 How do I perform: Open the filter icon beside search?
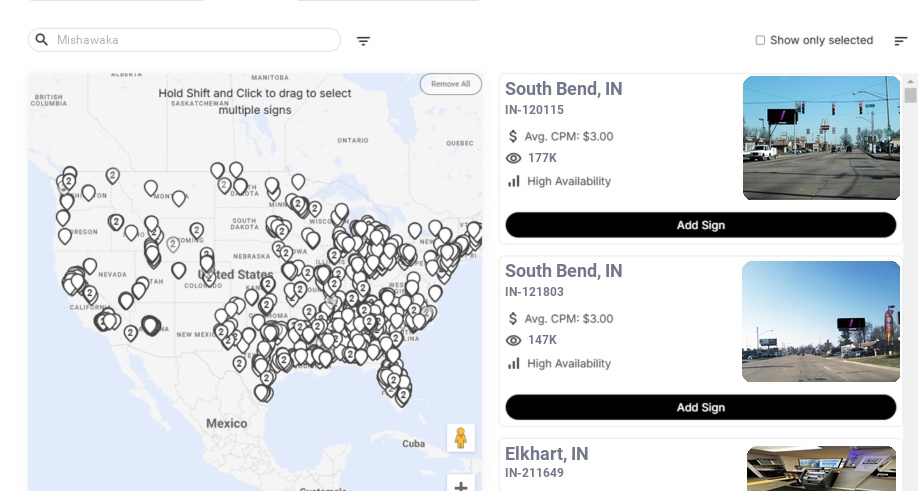coord(363,41)
